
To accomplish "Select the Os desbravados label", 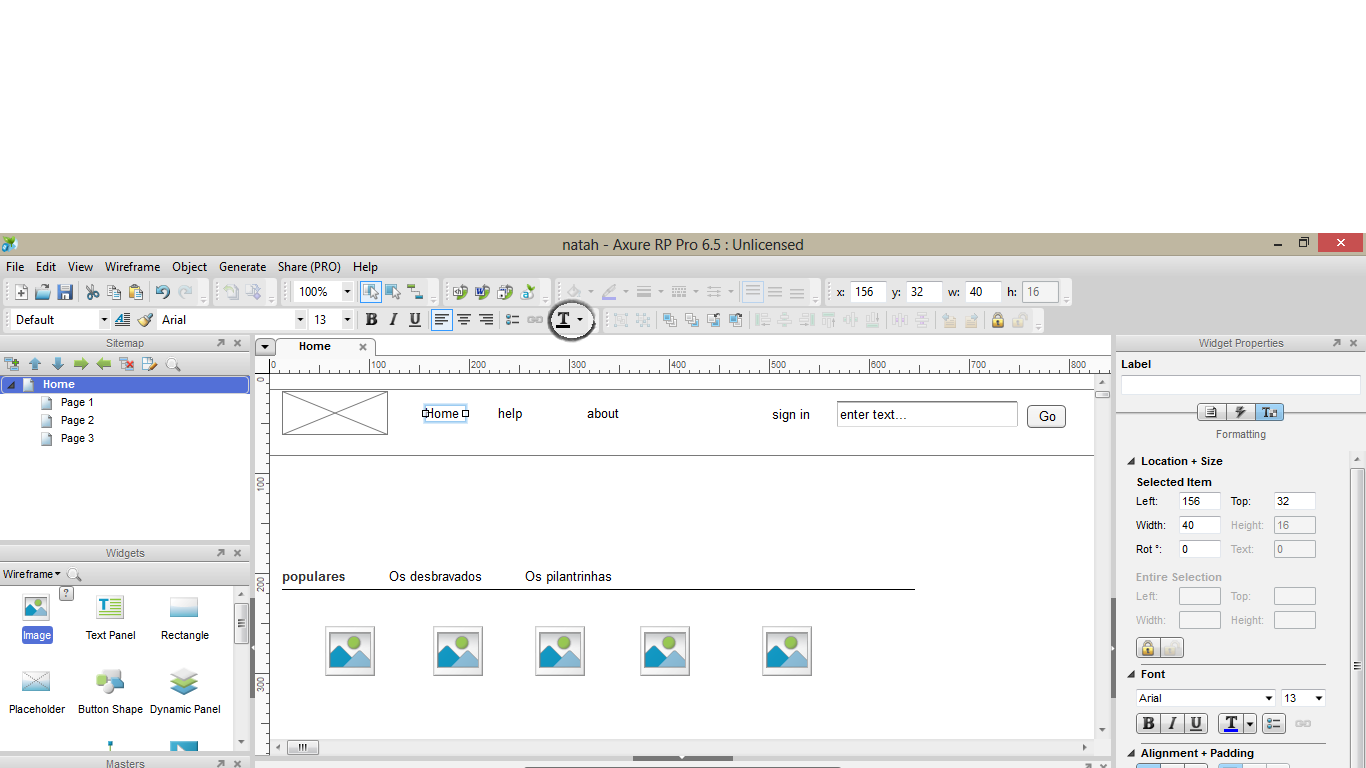I will 435,577.
